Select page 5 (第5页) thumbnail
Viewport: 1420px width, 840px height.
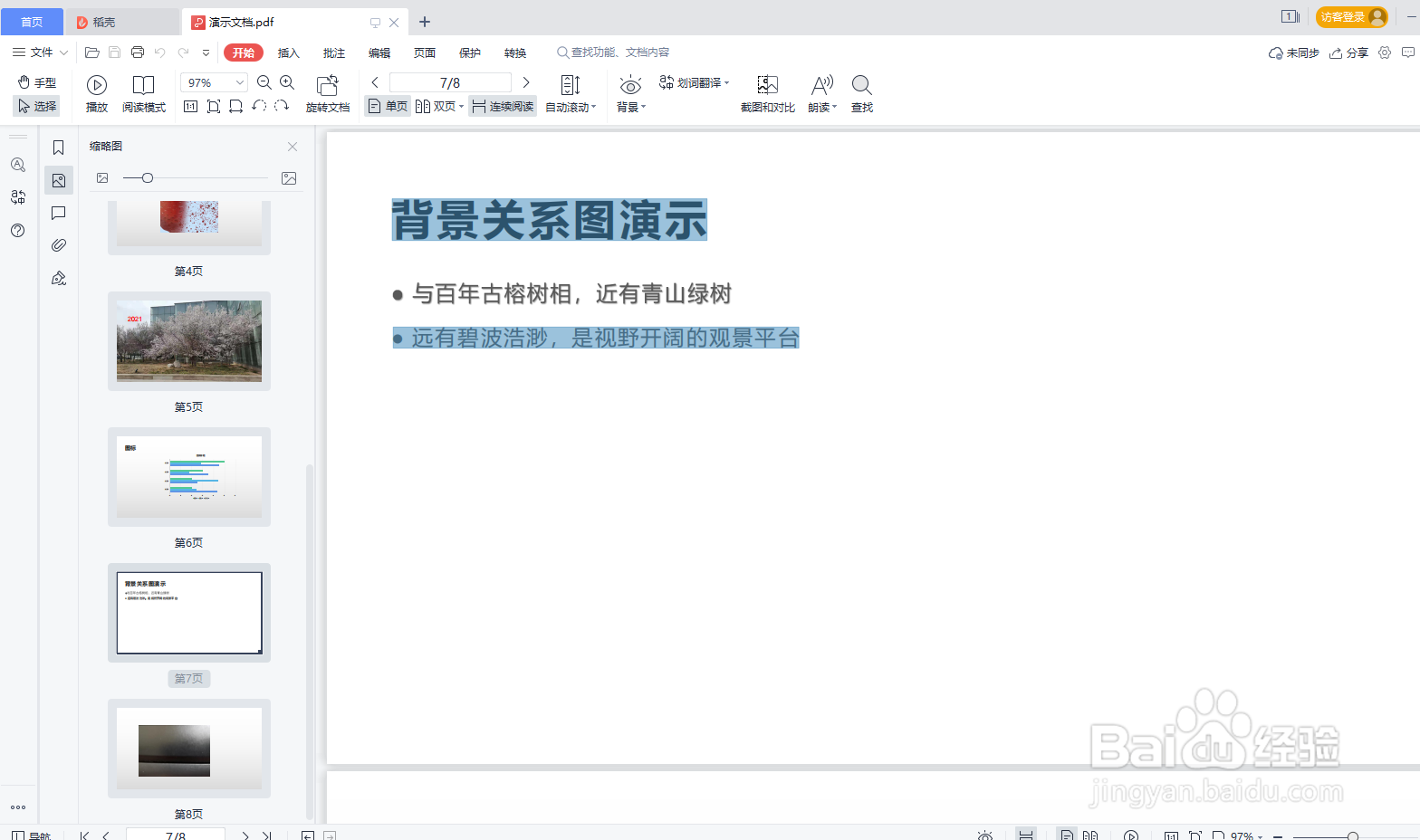[189, 341]
